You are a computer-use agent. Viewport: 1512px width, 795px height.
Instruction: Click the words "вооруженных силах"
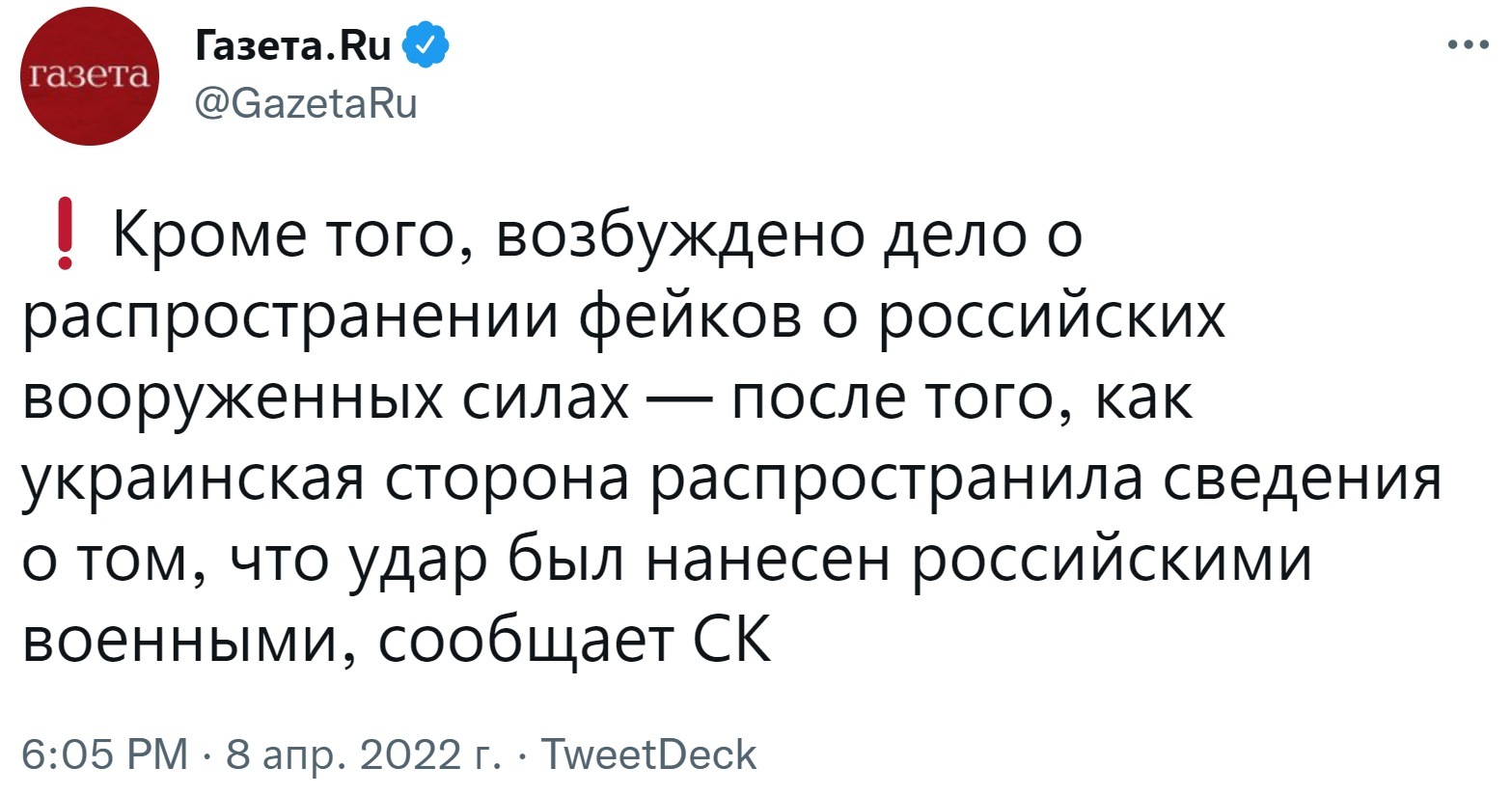pyautogui.click(x=324, y=398)
